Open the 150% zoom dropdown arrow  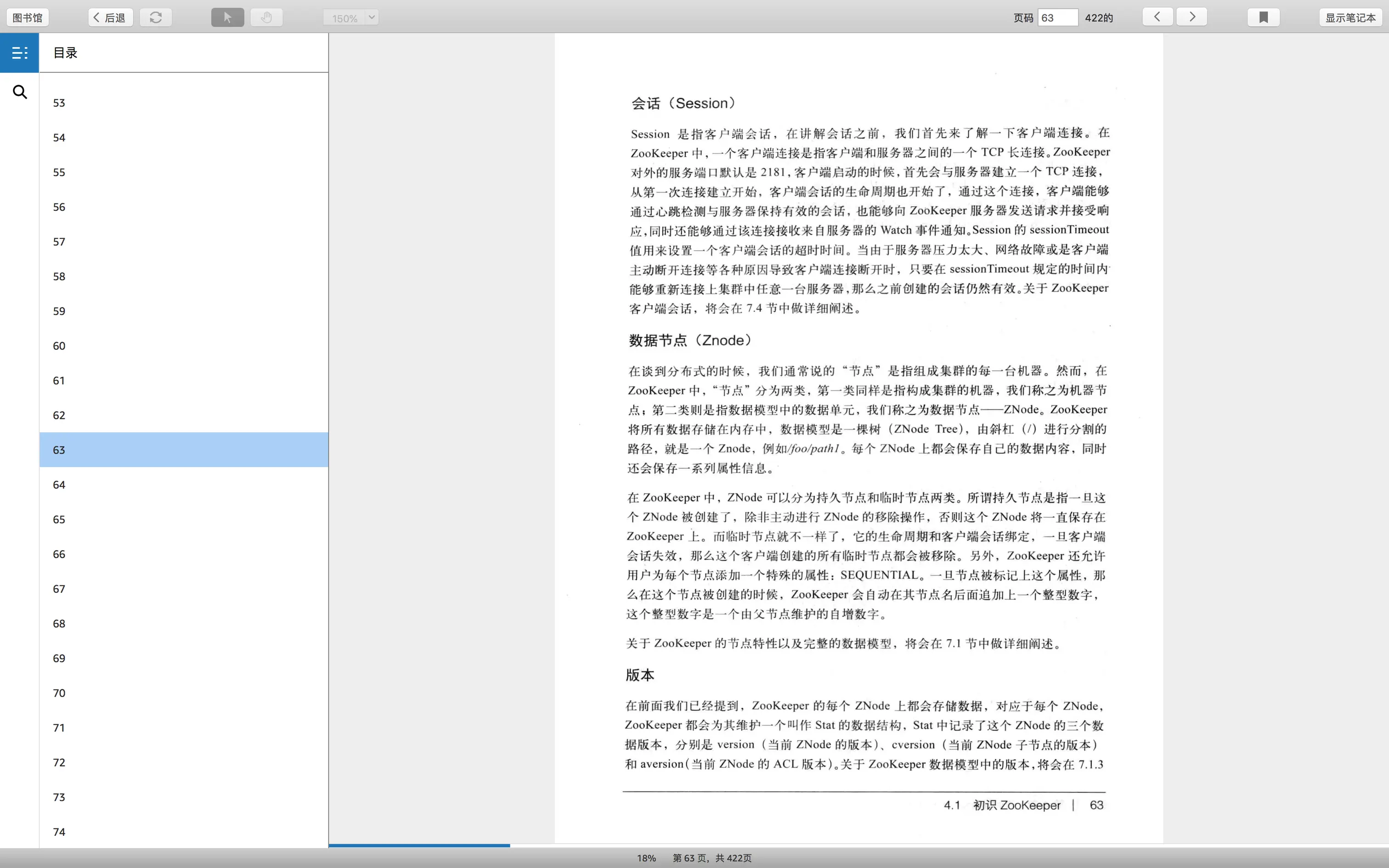pos(372,17)
